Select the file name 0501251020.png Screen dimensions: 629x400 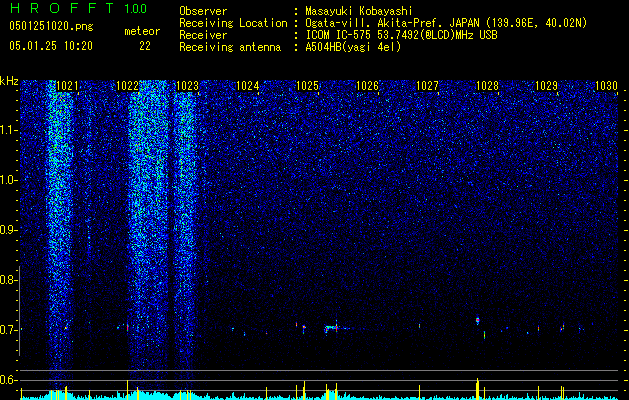(x=51, y=26)
